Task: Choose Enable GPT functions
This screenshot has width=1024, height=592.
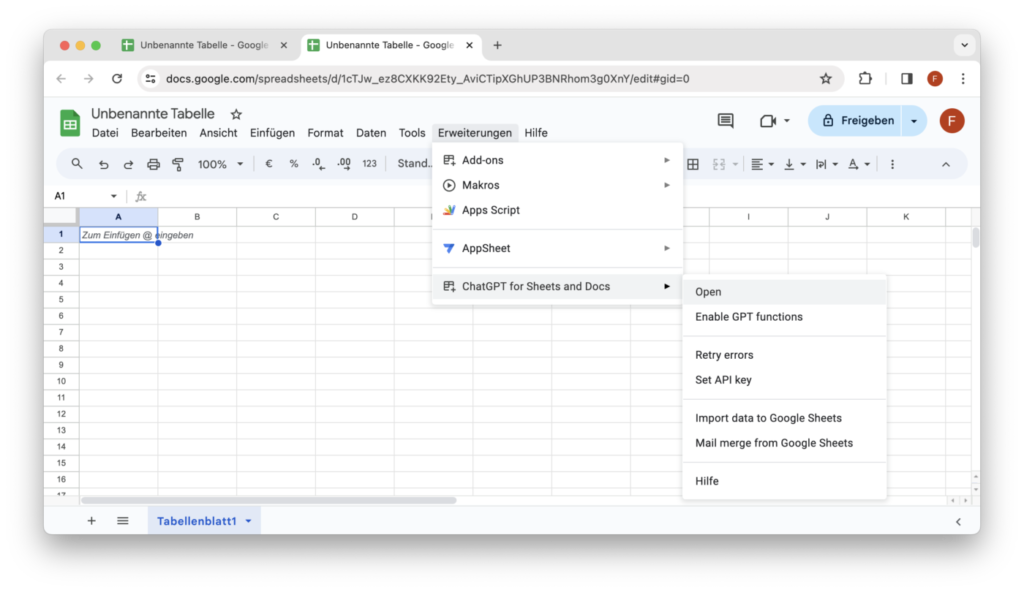Action: coord(784,317)
